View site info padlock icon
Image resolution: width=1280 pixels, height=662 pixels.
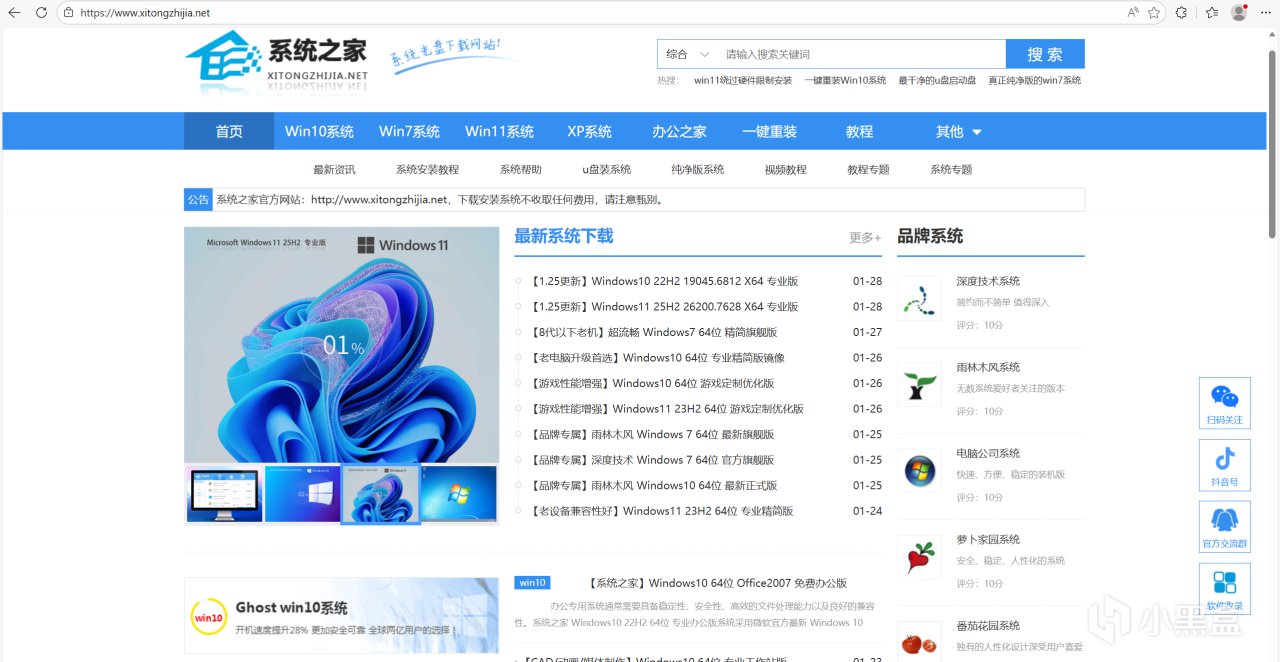68,13
